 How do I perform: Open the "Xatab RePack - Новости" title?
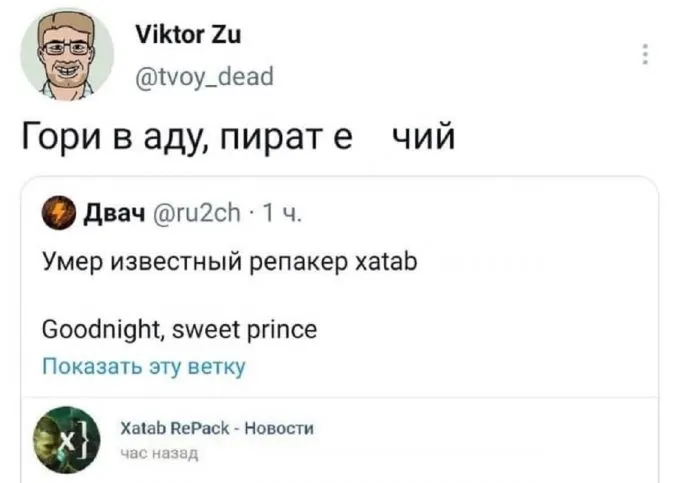click(216, 428)
